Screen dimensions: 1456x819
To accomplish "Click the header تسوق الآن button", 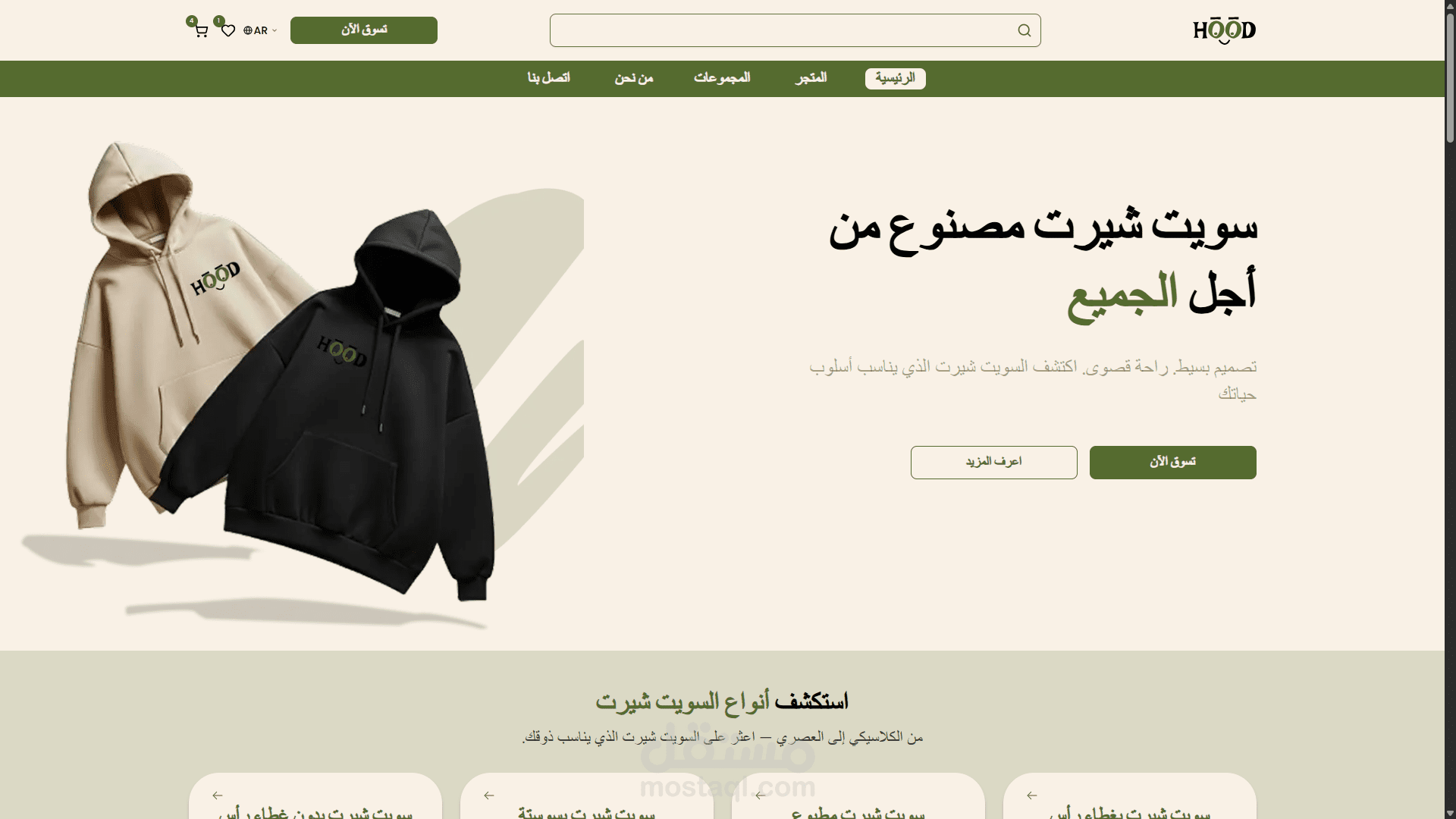I will point(364,30).
